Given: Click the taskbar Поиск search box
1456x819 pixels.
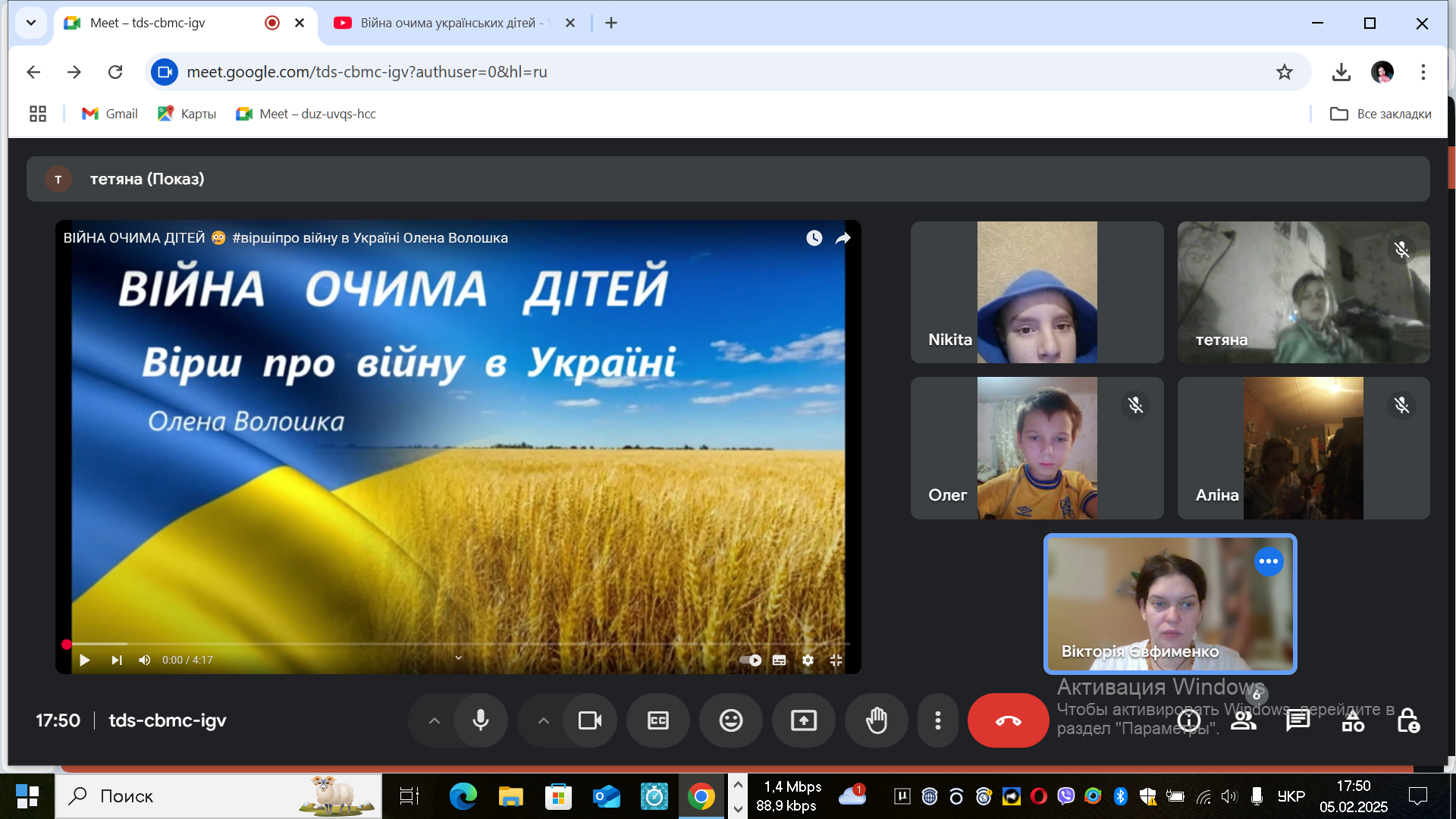Looking at the screenshot, I should click(218, 796).
